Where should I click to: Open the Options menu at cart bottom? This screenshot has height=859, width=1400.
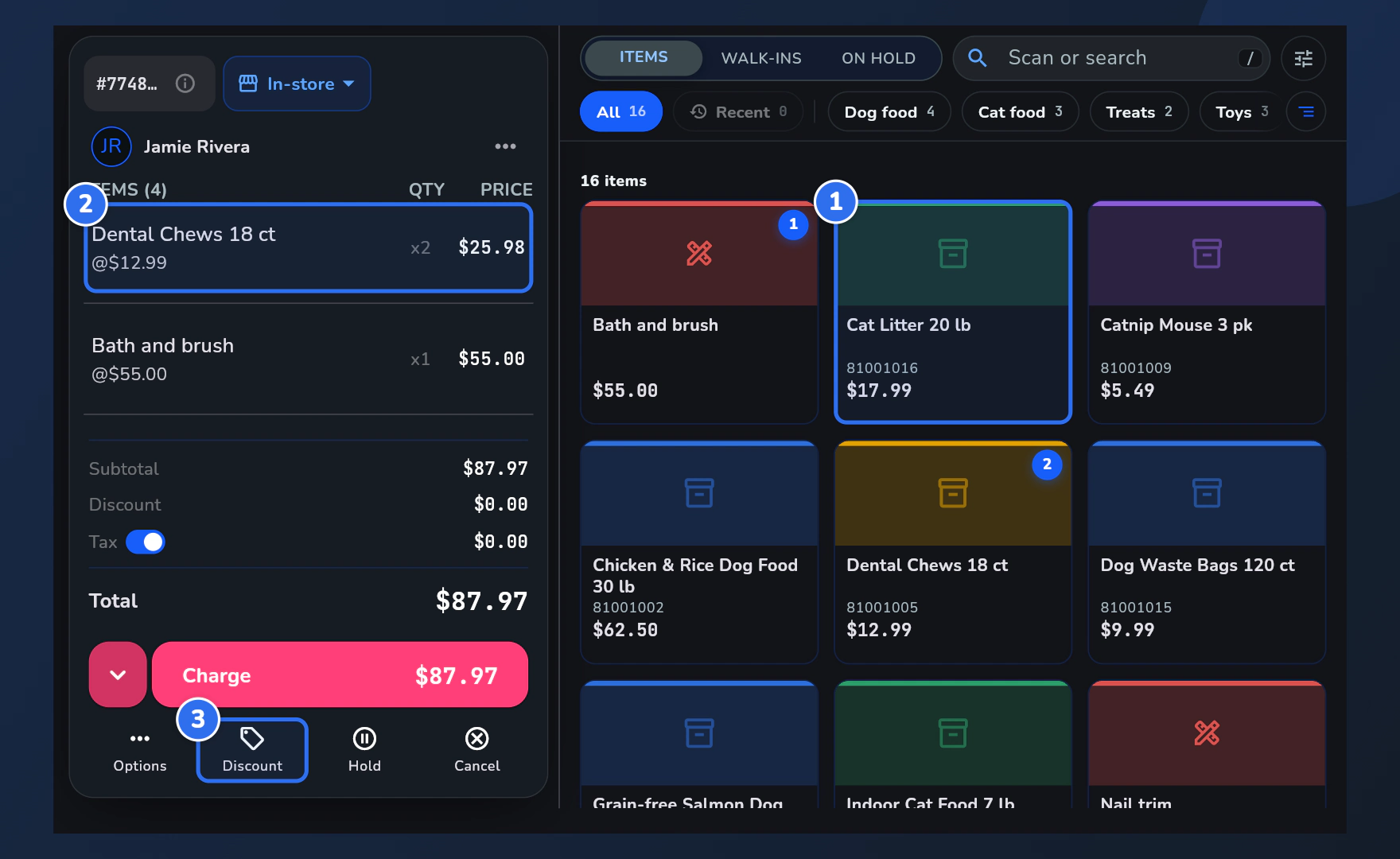click(140, 751)
